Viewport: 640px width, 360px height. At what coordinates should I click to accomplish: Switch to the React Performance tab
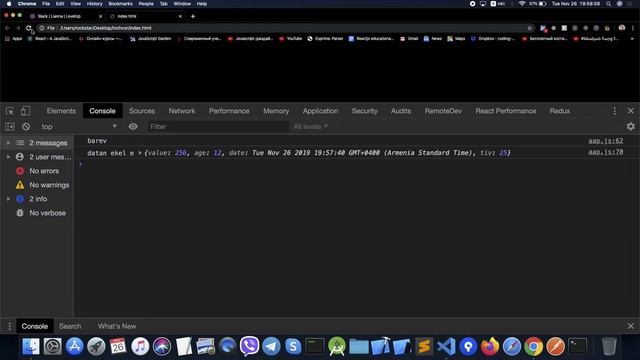[506, 111]
